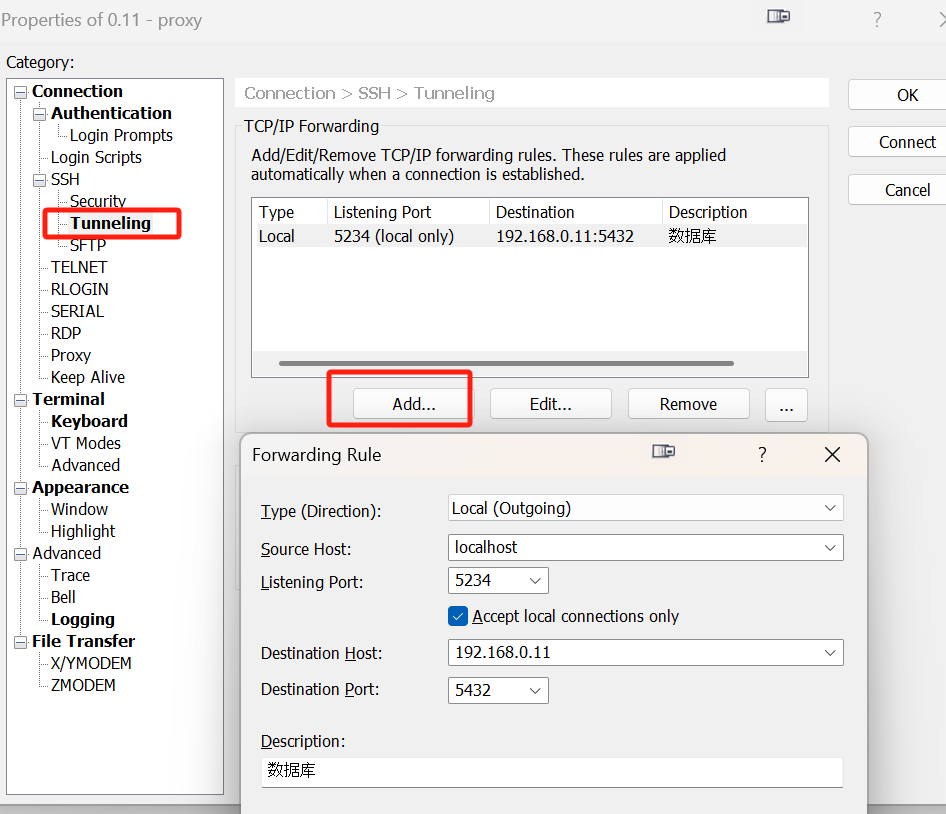
Task: Open the Destination Host dropdown
Action: pyautogui.click(x=830, y=652)
